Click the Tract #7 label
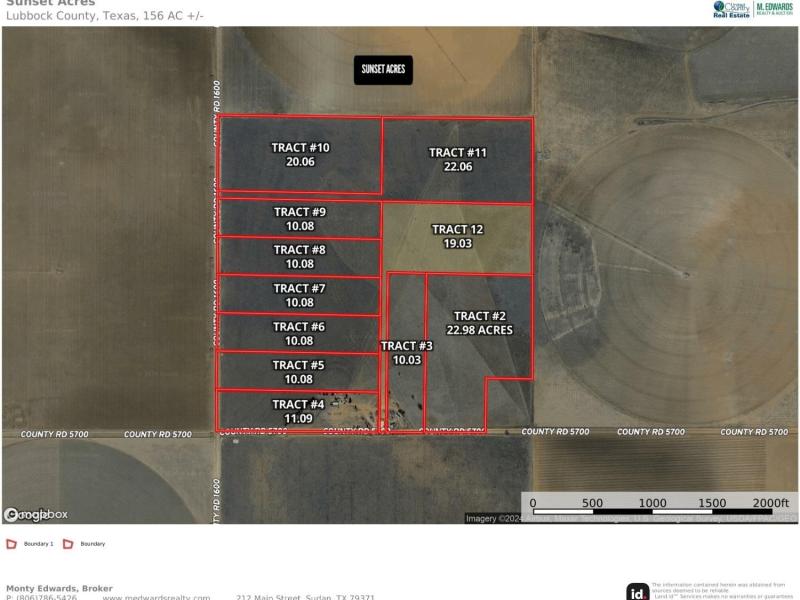Viewport: 800px width, 600px height. 299,295
